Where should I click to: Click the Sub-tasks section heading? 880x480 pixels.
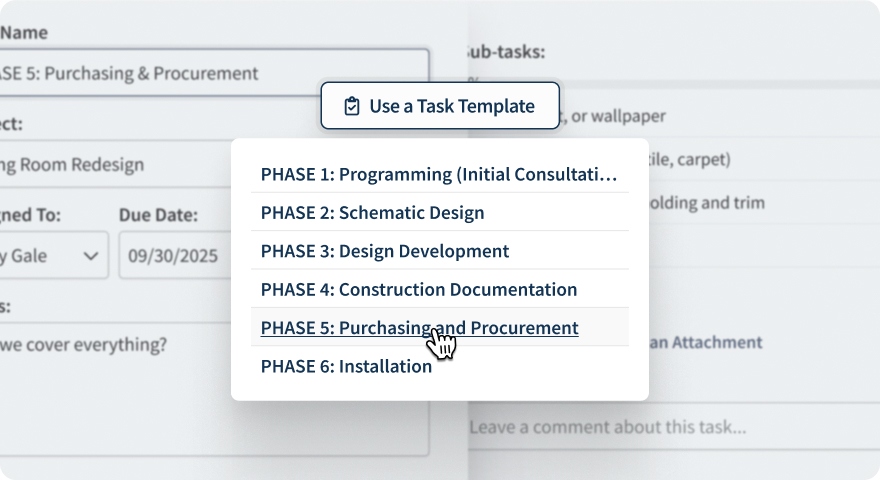coord(506,53)
